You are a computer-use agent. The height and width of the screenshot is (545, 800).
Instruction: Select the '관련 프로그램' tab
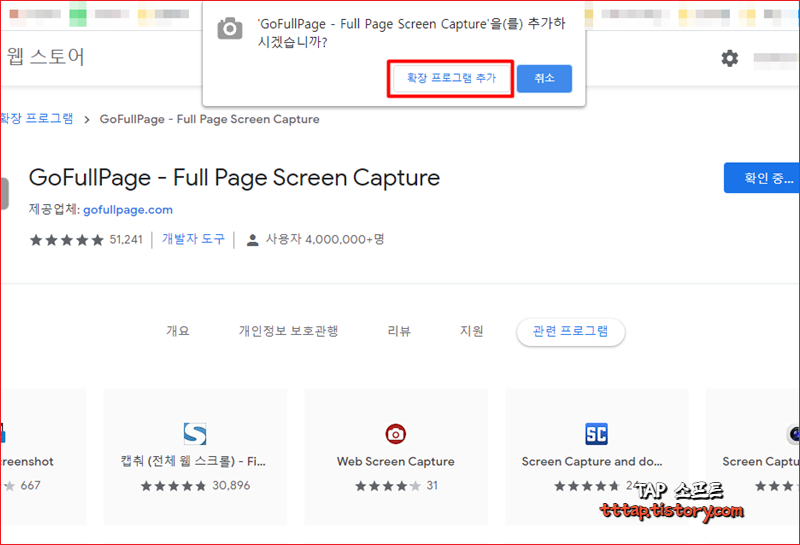(570, 332)
